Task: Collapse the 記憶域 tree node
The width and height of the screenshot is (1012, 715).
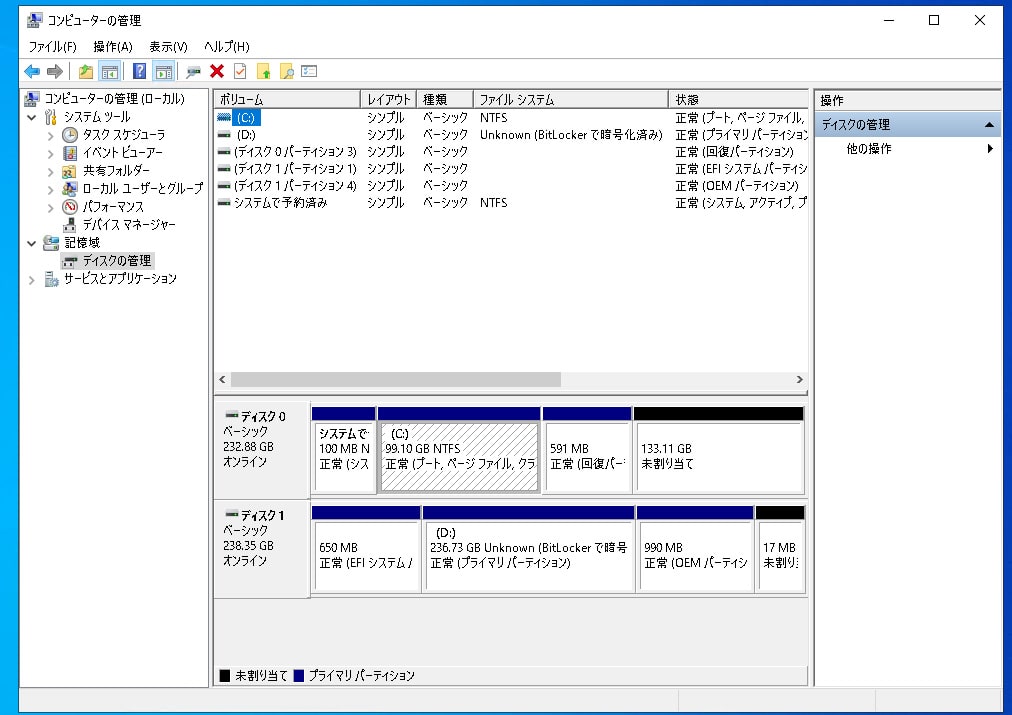Action: 33,243
